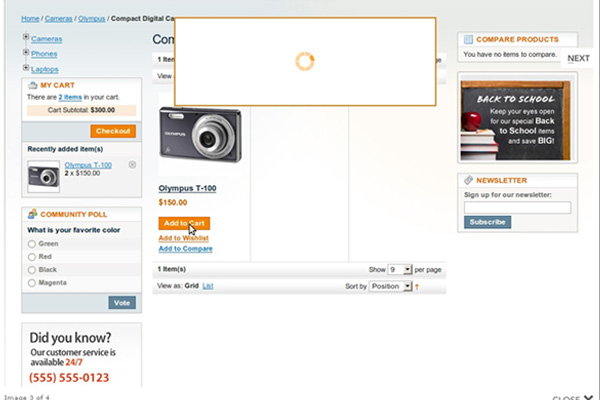
Task: Click Add to Wishlist link
Action: pos(184,238)
